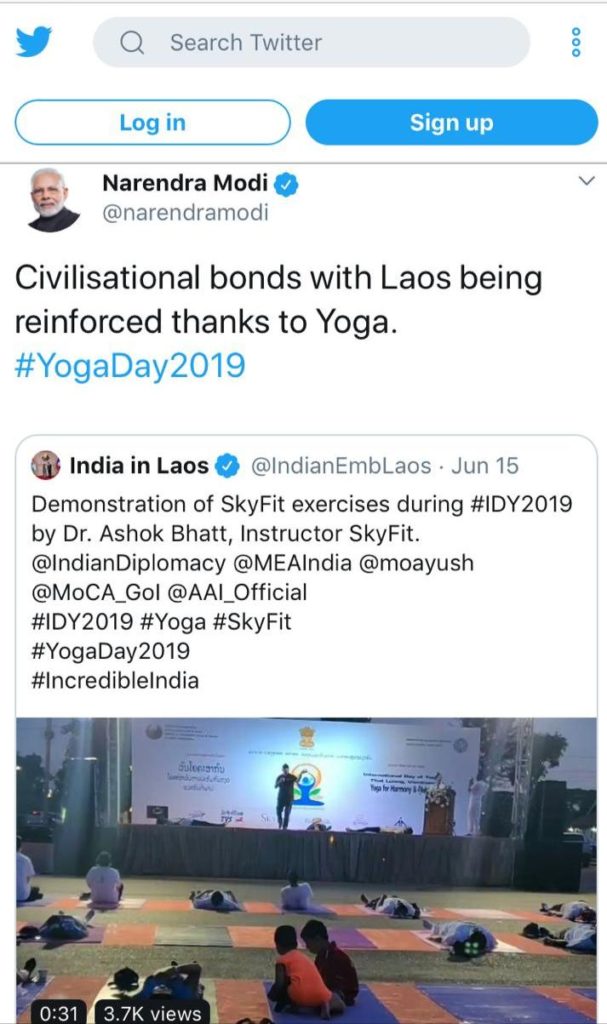The height and width of the screenshot is (1024, 607).
Task: Expand the tweet options chevron
Action: pyautogui.click(x=586, y=181)
